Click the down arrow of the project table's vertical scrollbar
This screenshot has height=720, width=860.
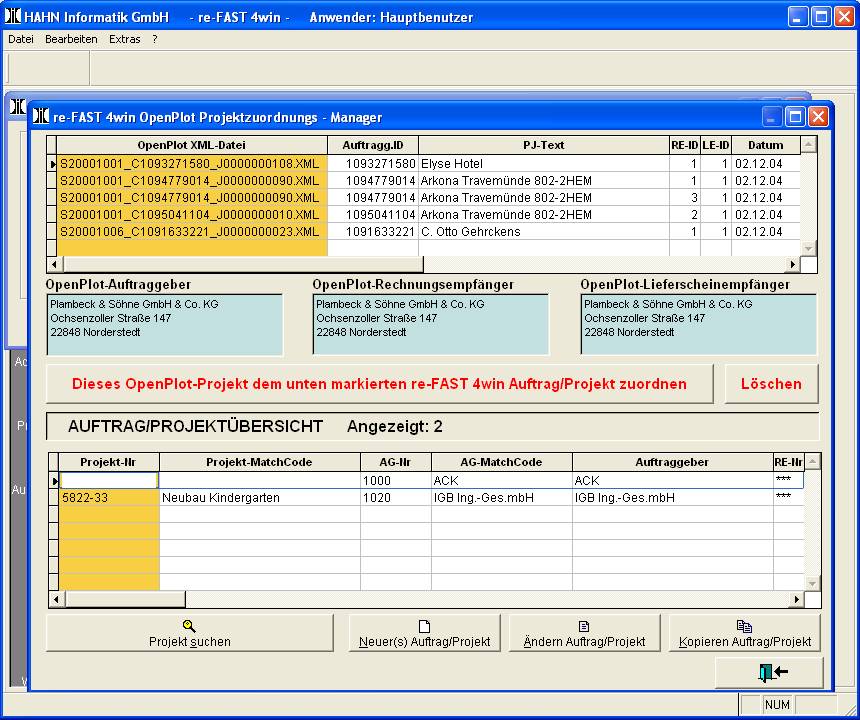pyautogui.click(x=812, y=583)
